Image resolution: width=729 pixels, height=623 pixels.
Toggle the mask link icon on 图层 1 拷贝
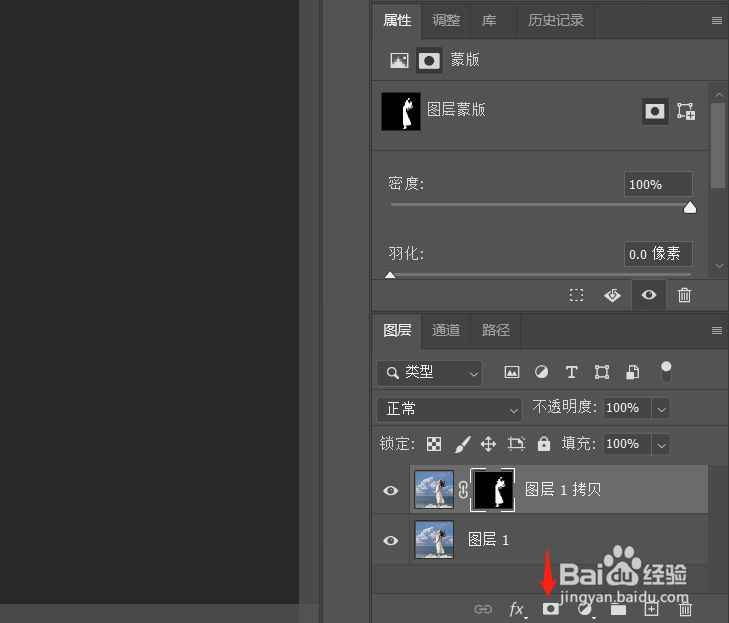click(463, 490)
